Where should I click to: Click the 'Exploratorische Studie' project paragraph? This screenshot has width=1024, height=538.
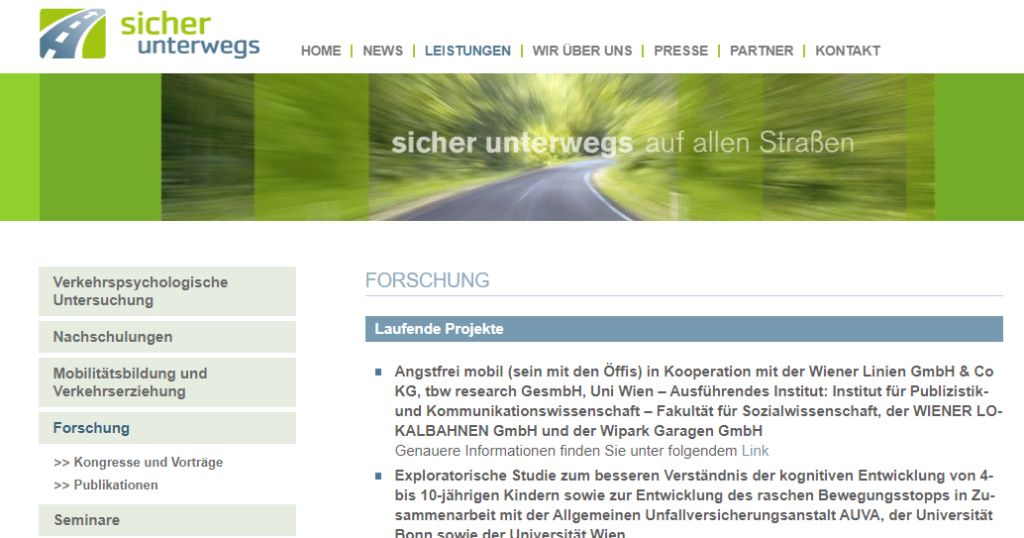tap(694, 505)
